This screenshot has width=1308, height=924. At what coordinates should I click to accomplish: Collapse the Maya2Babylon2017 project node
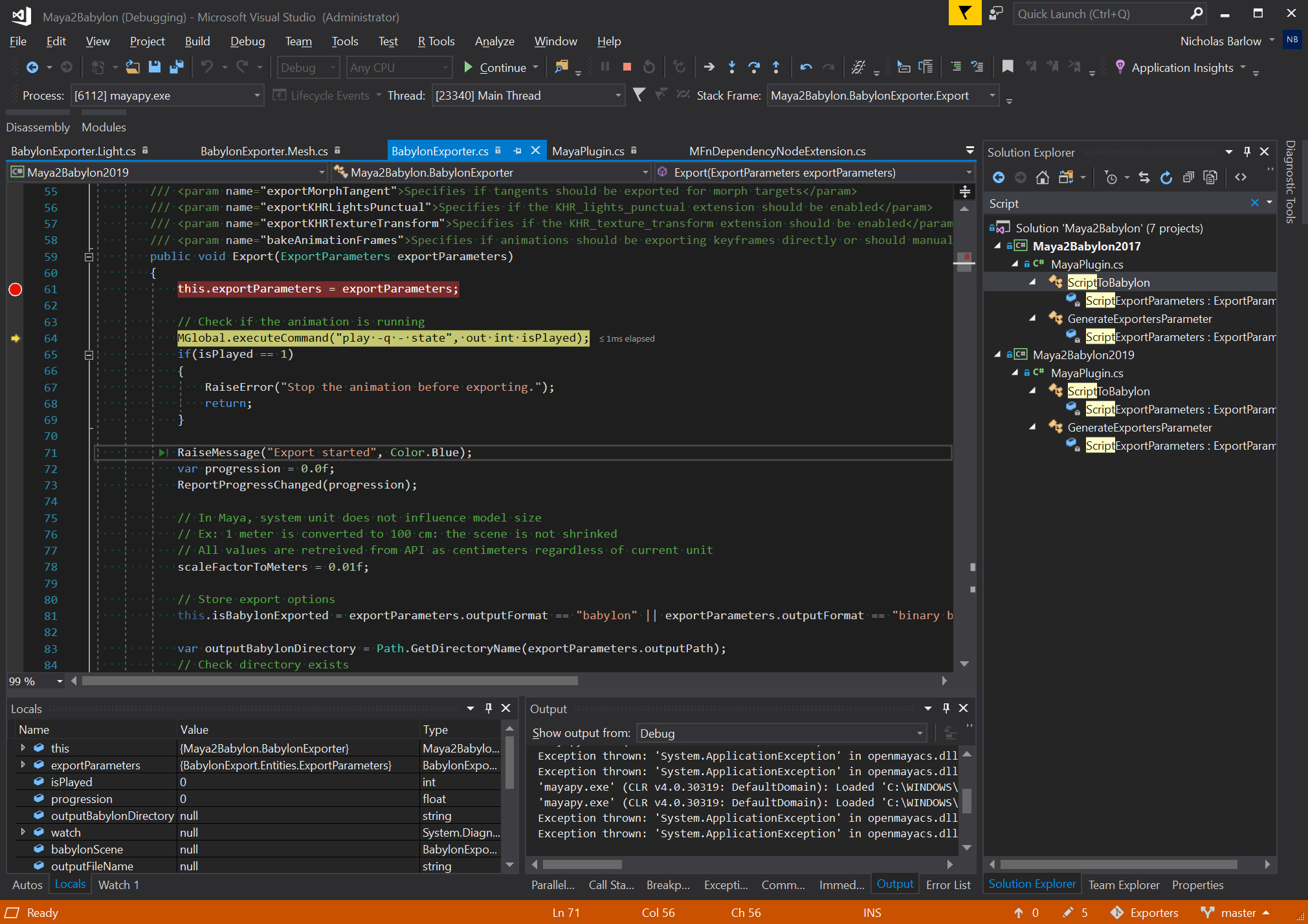(998, 246)
